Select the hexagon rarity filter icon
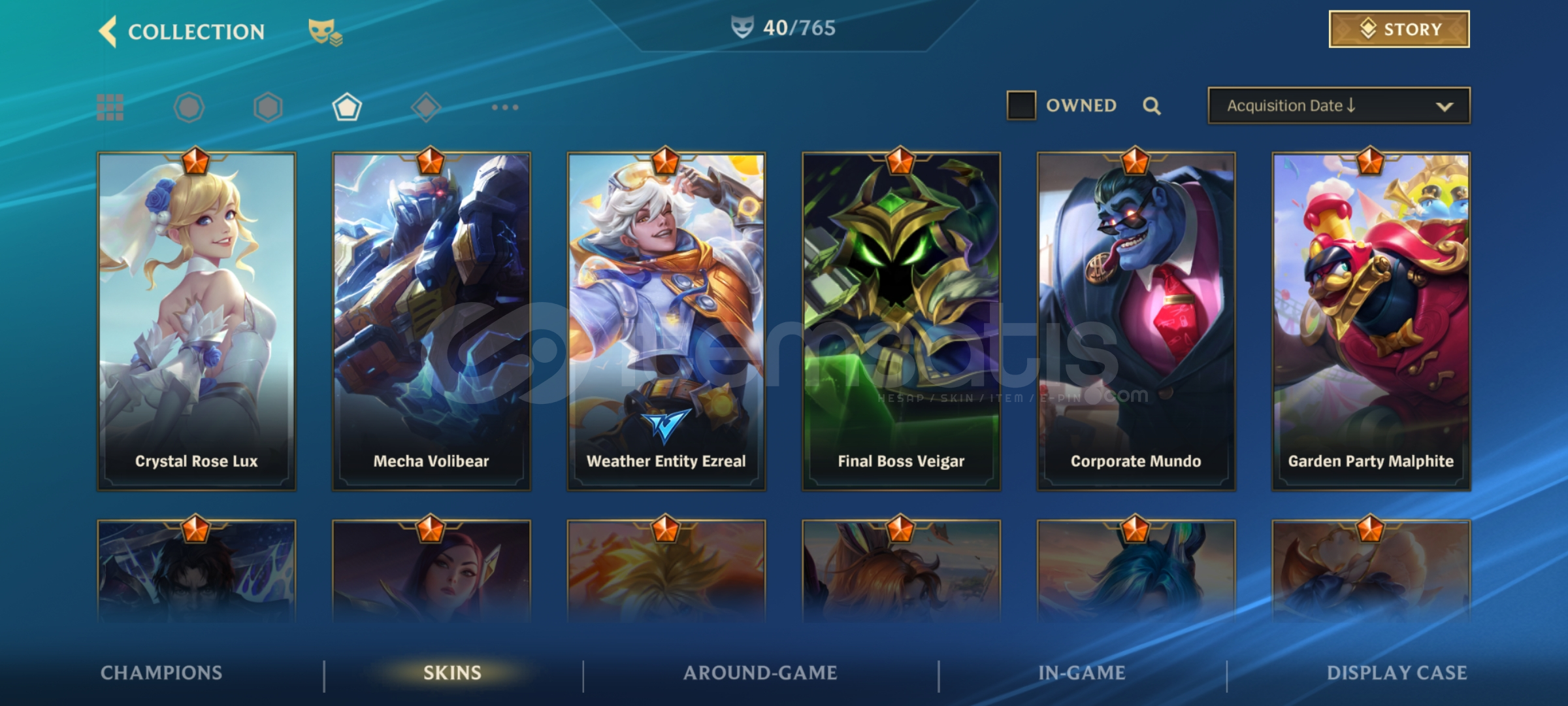The height and width of the screenshot is (706, 1568). point(268,107)
